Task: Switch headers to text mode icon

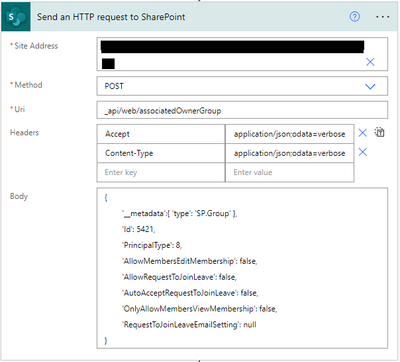Action: (x=379, y=132)
